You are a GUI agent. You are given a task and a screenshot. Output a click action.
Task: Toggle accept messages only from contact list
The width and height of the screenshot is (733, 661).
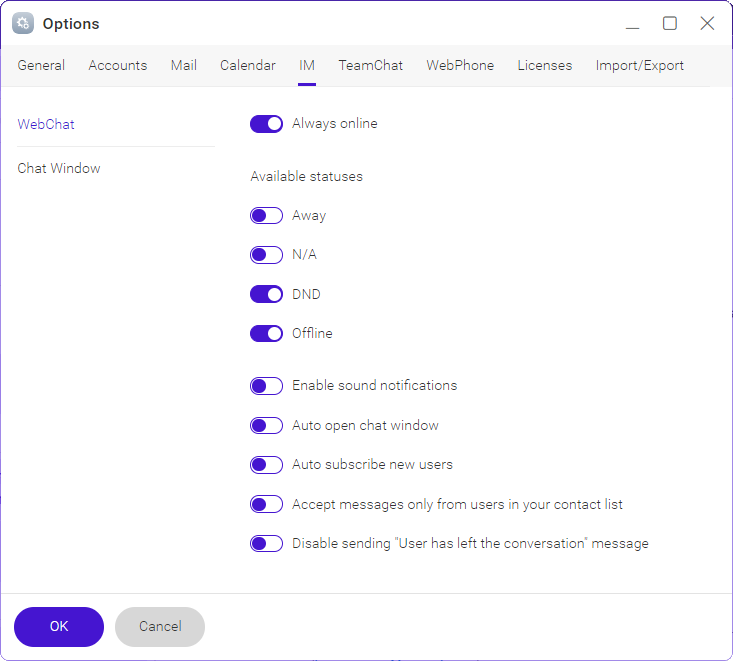pos(266,504)
